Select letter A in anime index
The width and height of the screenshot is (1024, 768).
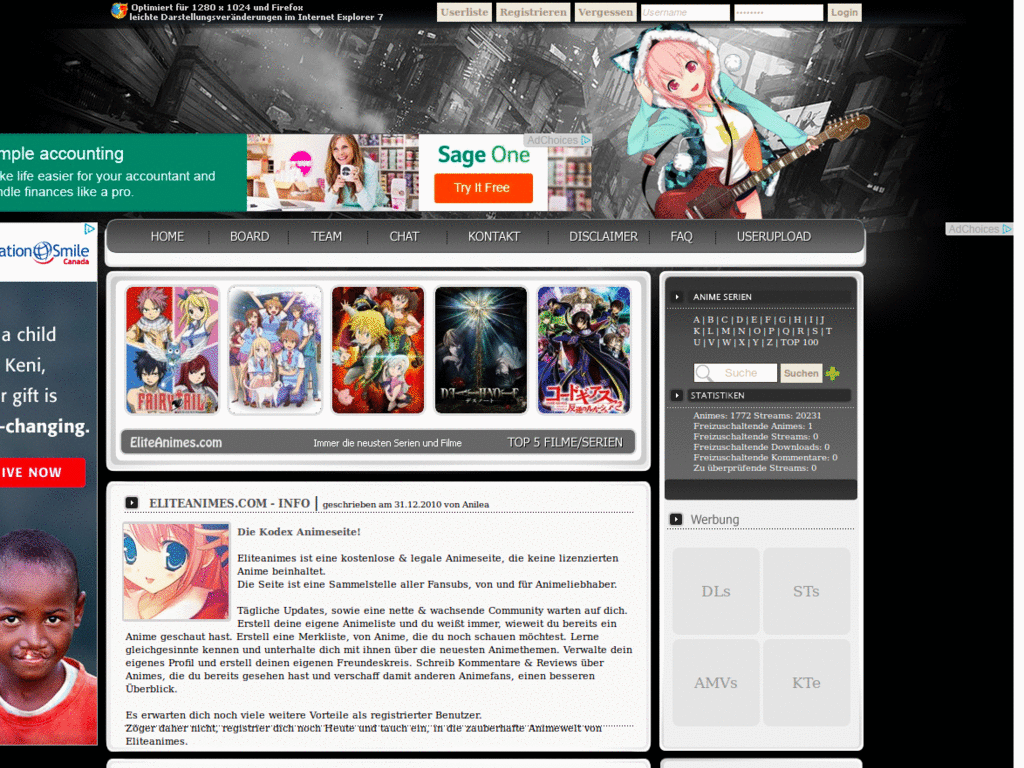click(x=696, y=320)
